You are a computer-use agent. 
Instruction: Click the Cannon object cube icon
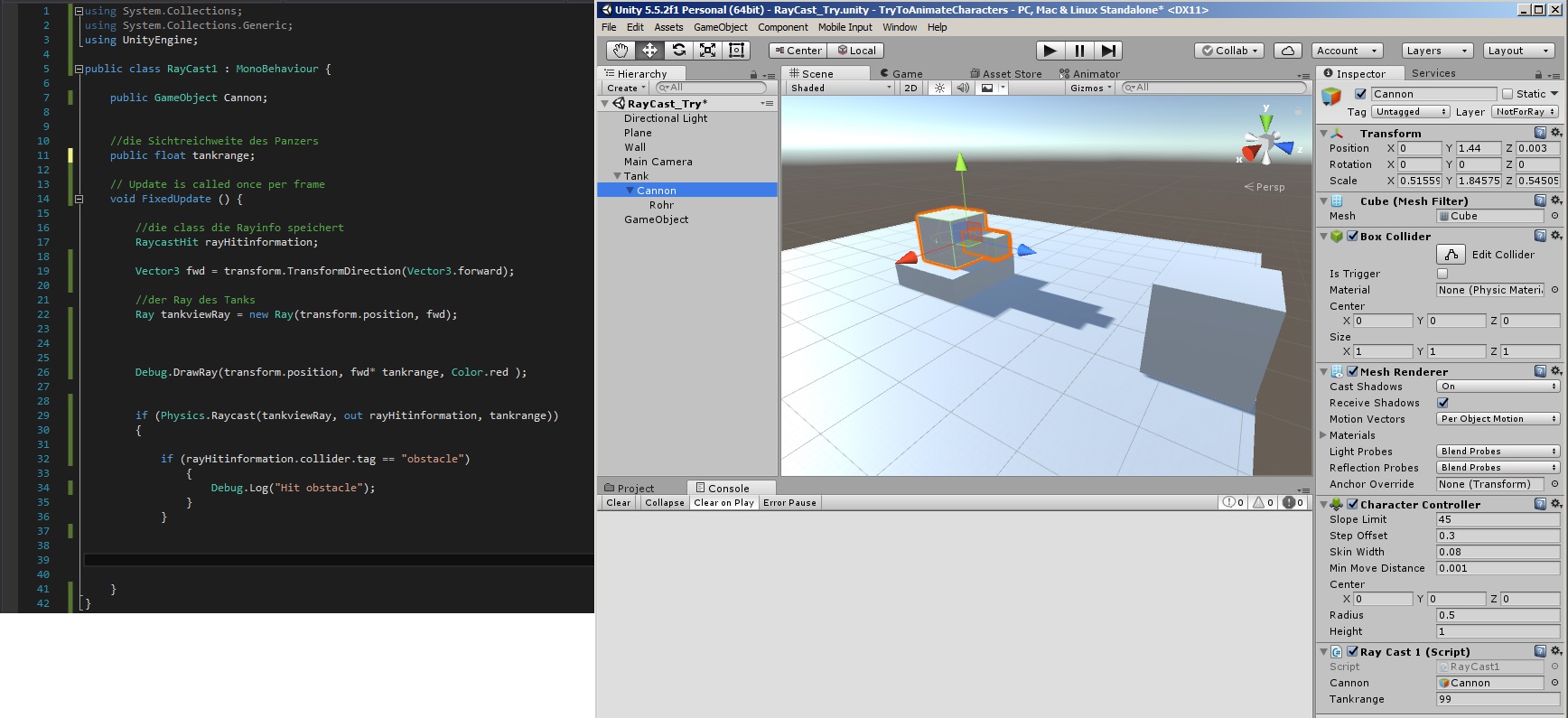point(1331,96)
